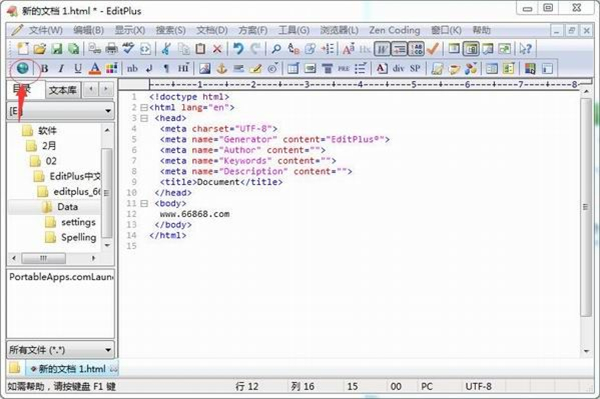Insert paragraph tag with the pilcrow icon

click(x=166, y=68)
